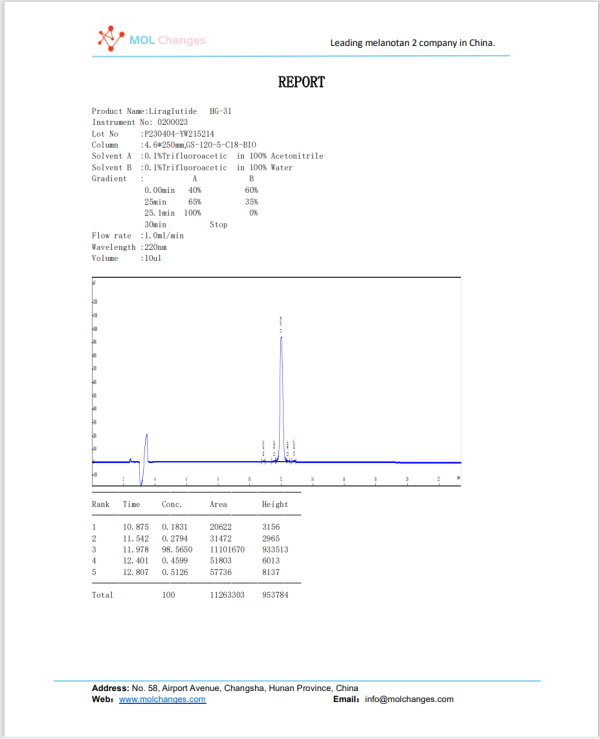Click the Product Name:Liraglutide line
Screen dimensions: 600x739
click(162, 111)
